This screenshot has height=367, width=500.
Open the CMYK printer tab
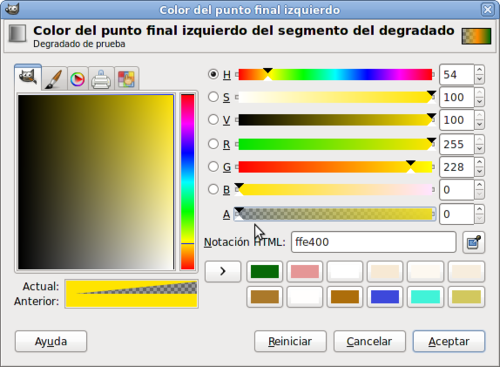point(101,79)
